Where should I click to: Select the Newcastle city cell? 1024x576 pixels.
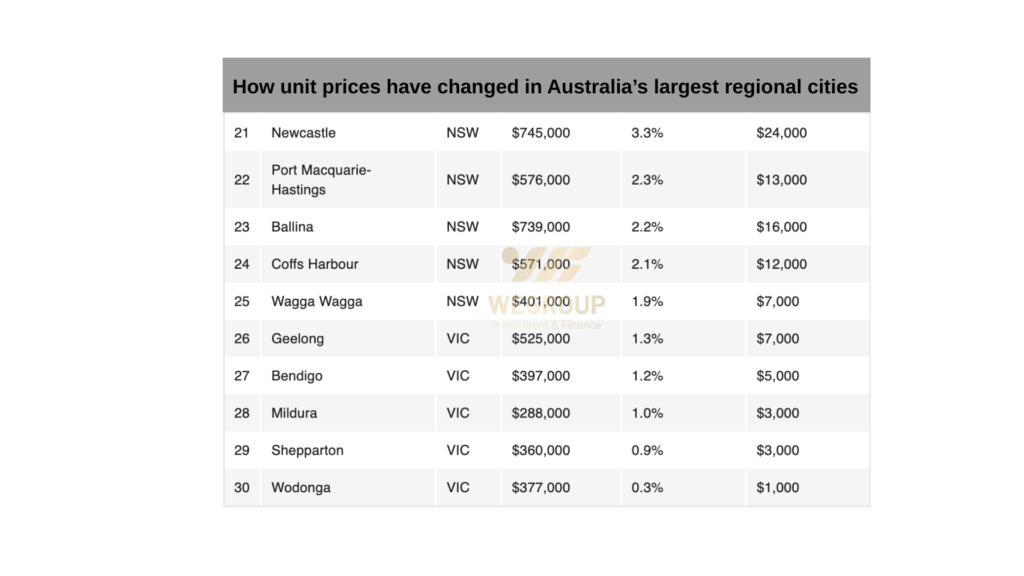point(303,133)
